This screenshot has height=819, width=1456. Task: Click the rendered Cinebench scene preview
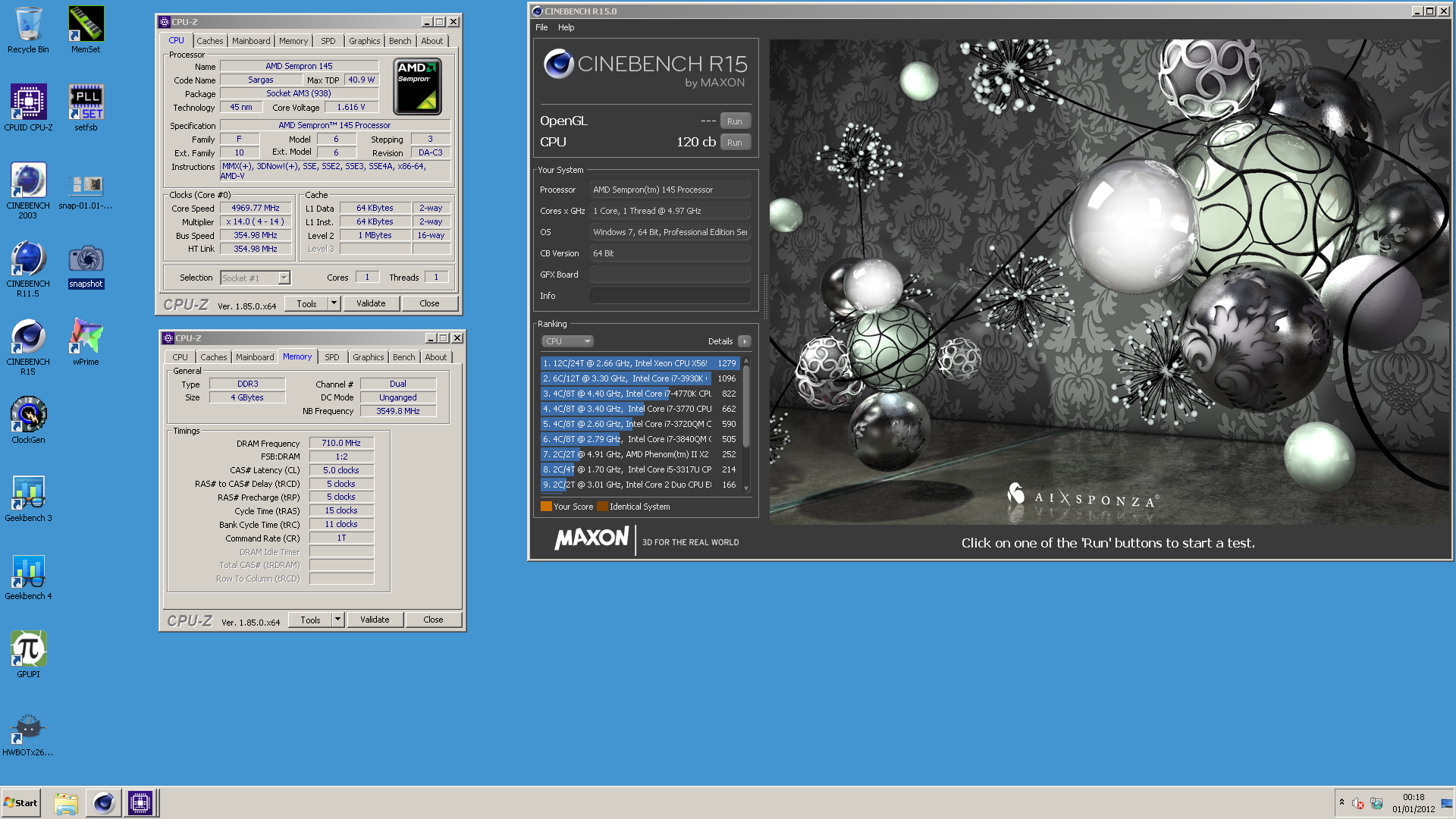(x=1109, y=282)
